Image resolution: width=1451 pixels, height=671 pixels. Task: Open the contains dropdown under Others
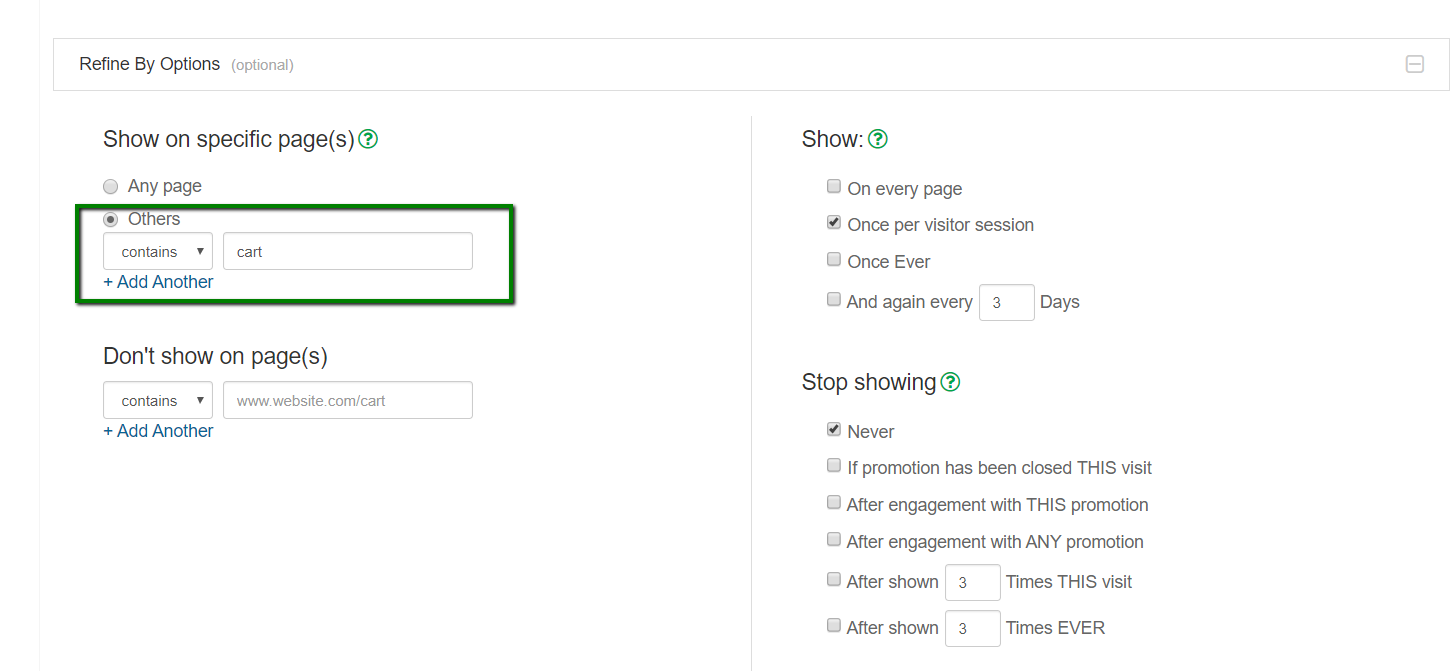(158, 252)
